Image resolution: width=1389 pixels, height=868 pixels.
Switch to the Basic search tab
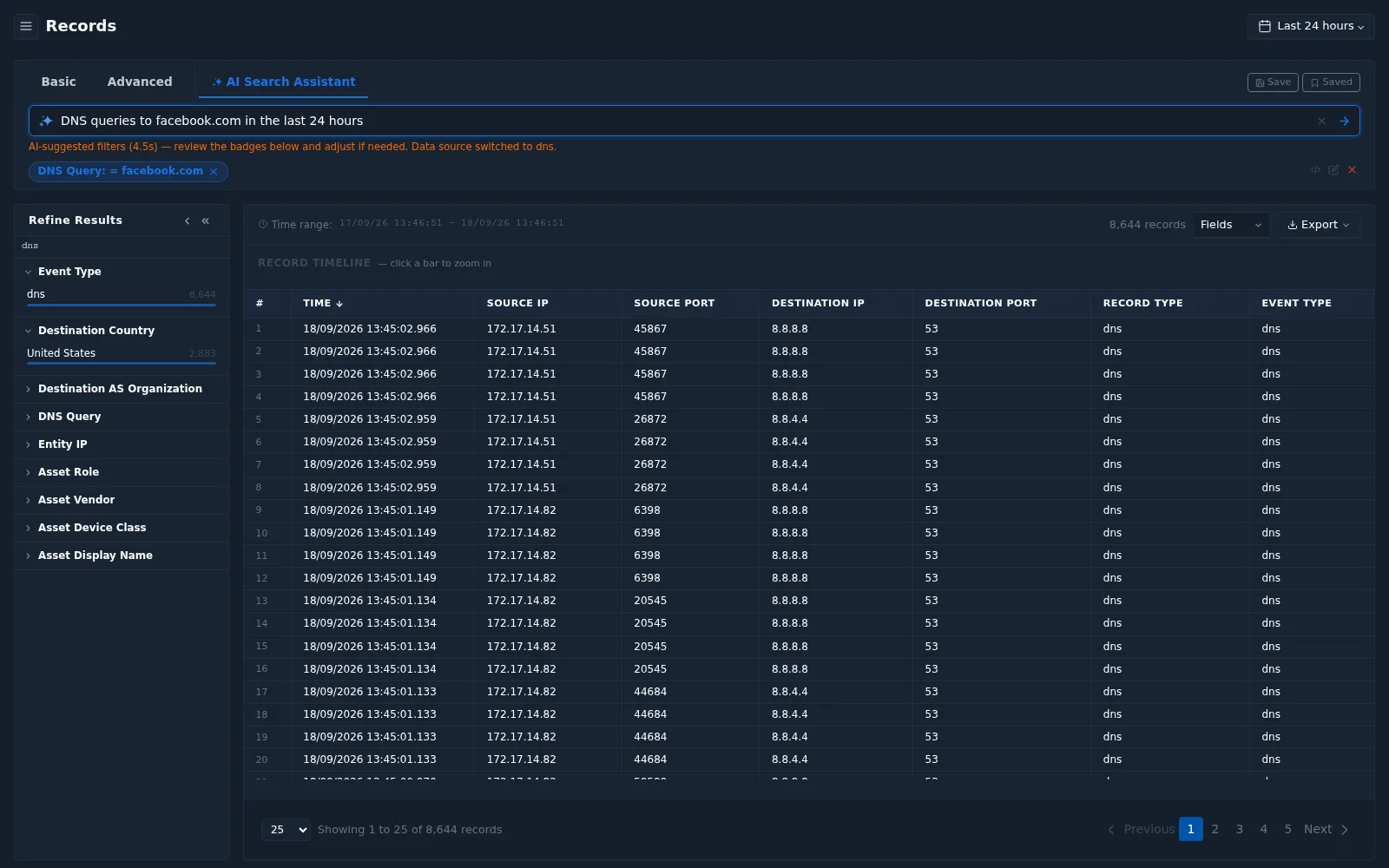coord(58,82)
